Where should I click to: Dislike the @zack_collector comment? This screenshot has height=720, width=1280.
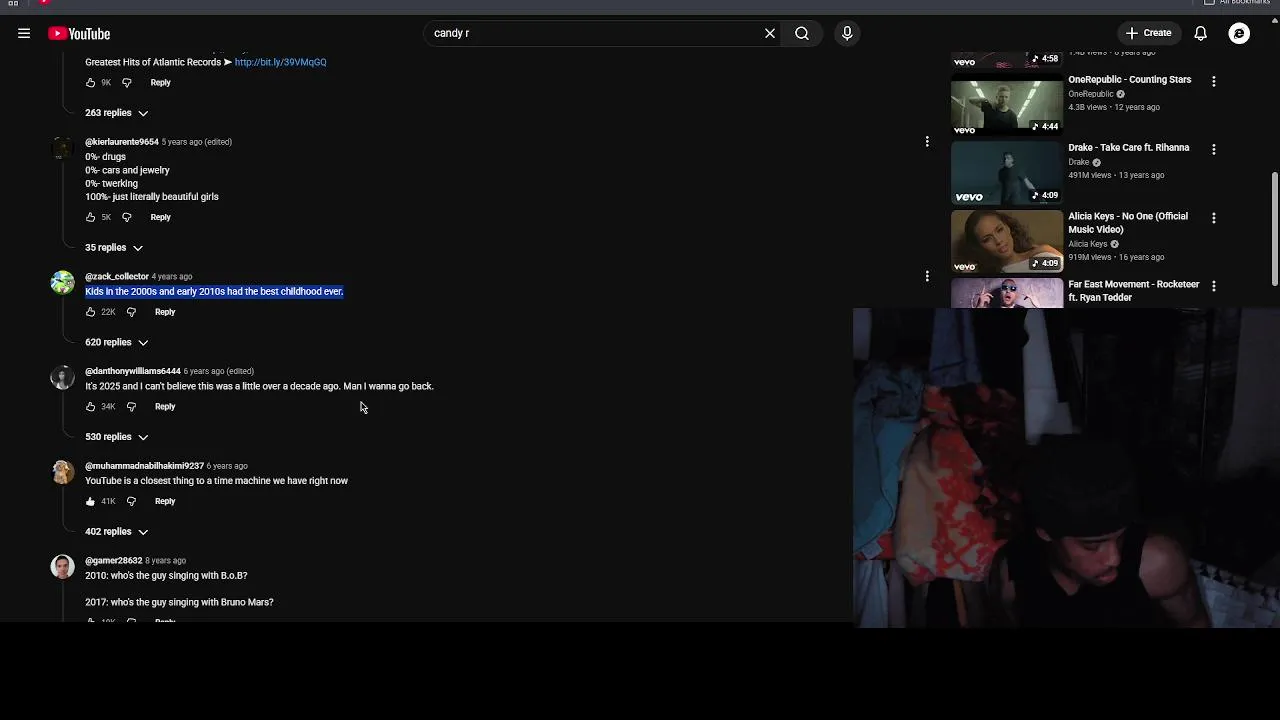pos(131,312)
